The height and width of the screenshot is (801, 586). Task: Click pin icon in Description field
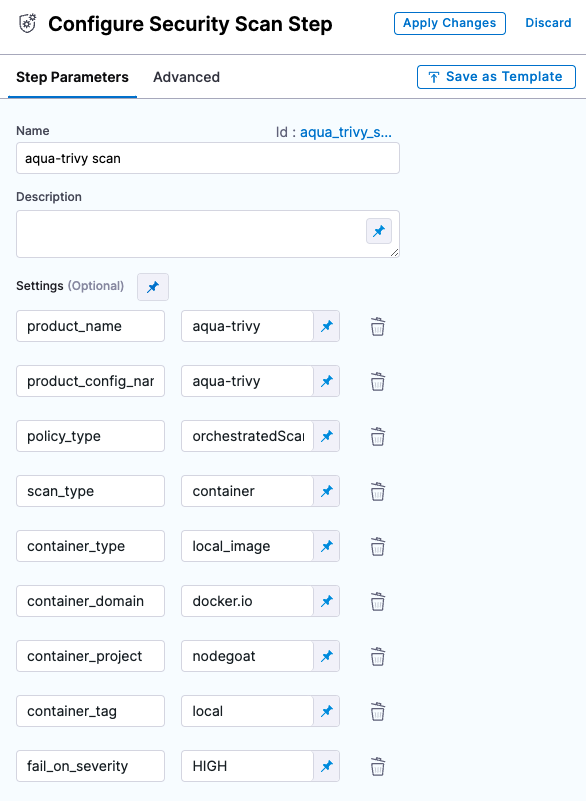click(379, 231)
